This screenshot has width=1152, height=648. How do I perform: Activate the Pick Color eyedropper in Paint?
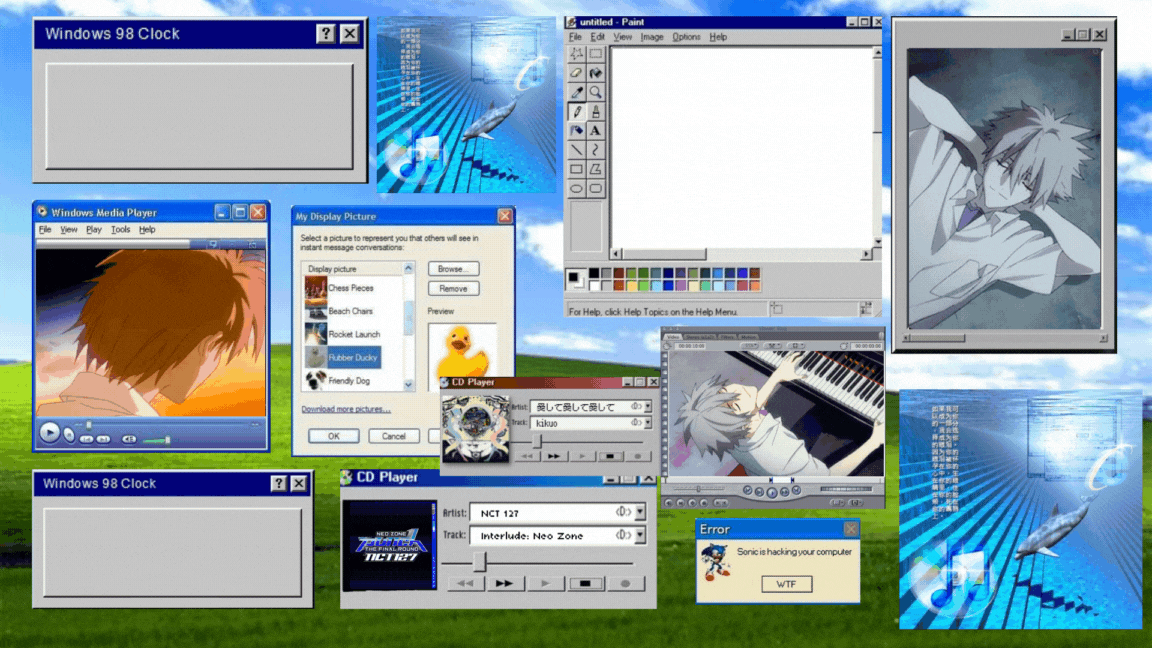(577, 92)
